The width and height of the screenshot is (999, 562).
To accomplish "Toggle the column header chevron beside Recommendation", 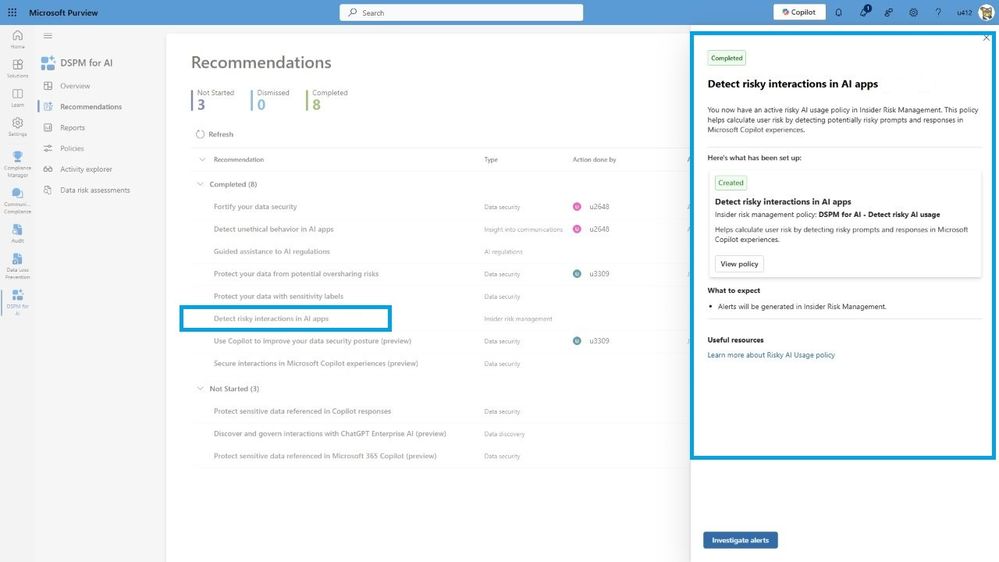I will 202,159.
